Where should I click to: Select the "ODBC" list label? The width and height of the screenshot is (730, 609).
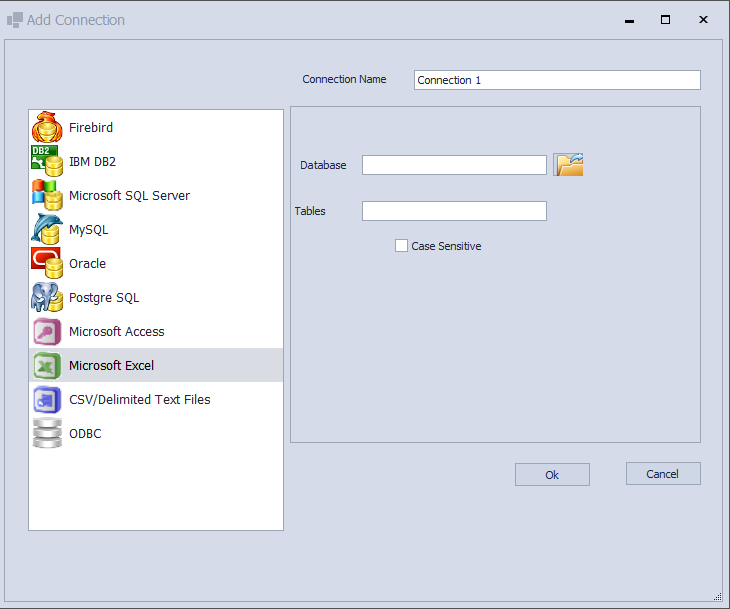click(85, 433)
